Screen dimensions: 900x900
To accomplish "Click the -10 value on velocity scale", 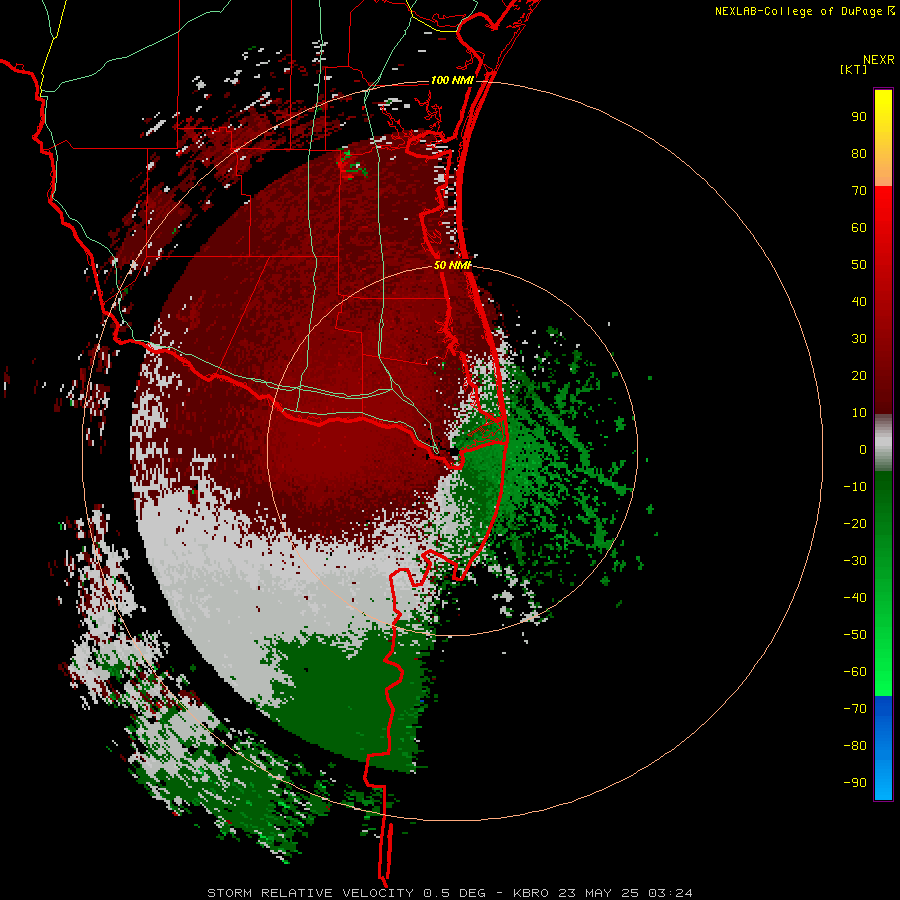I will tap(855, 487).
